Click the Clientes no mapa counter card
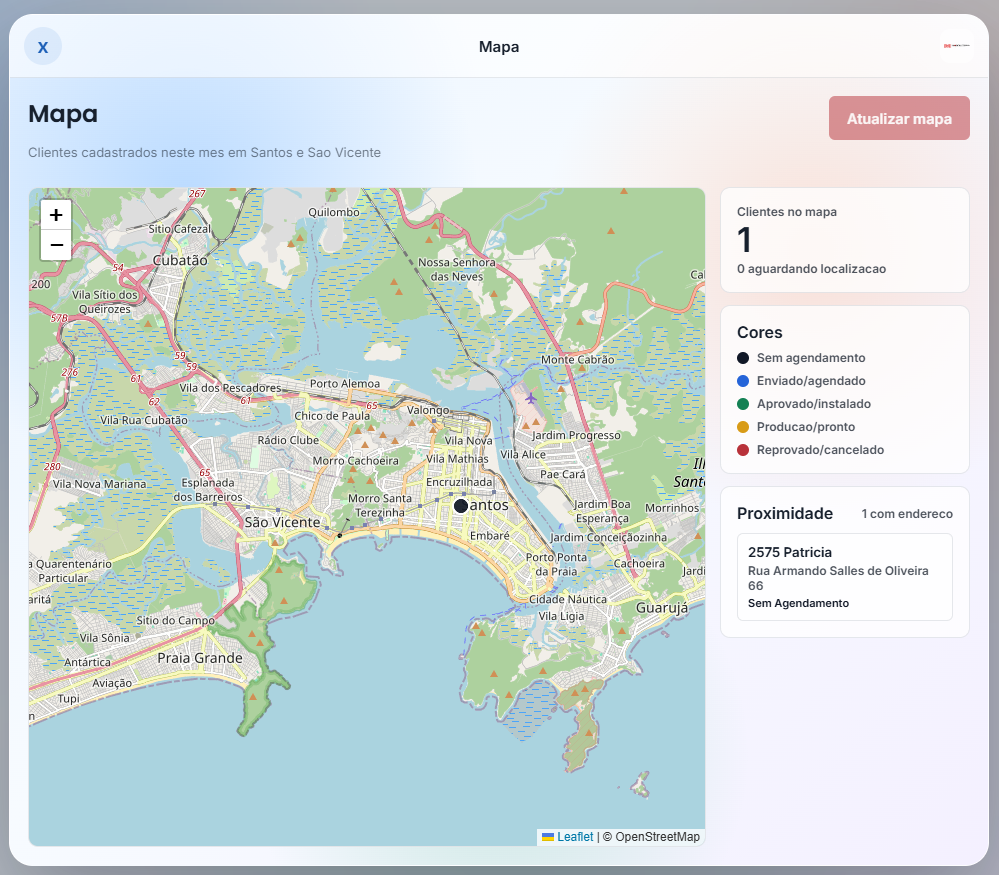Screen dimensions: 999x875 click(844, 240)
